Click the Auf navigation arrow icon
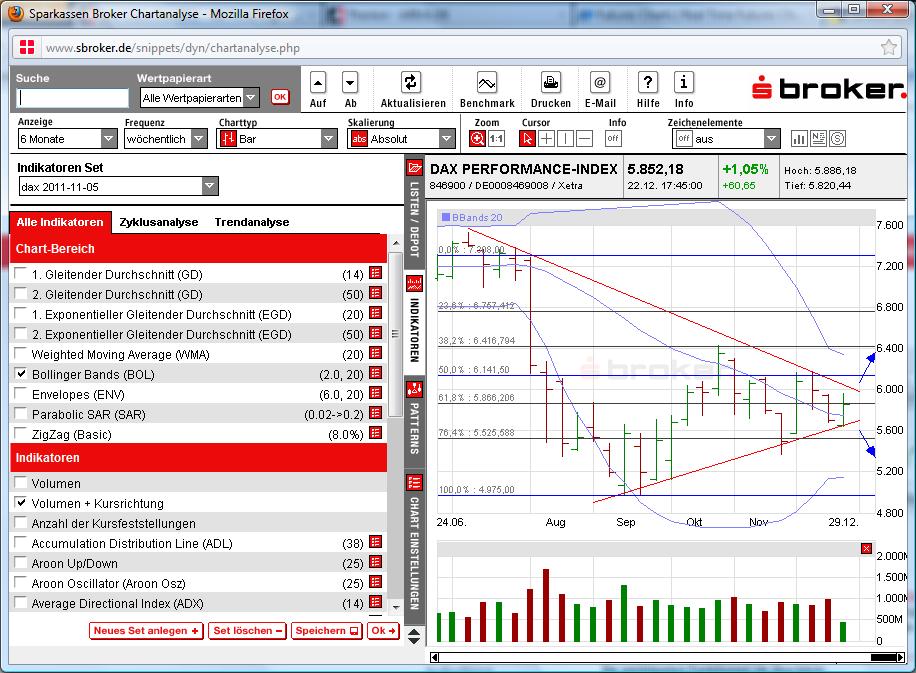Image resolution: width=916 pixels, height=673 pixels. click(x=317, y=83)
